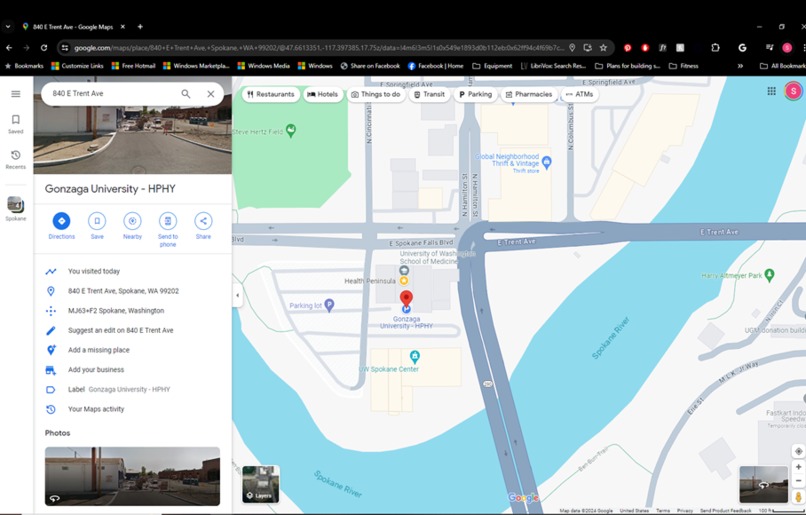Click the 'You visited today' row
The image size is (806, 515).
point(133,271)
